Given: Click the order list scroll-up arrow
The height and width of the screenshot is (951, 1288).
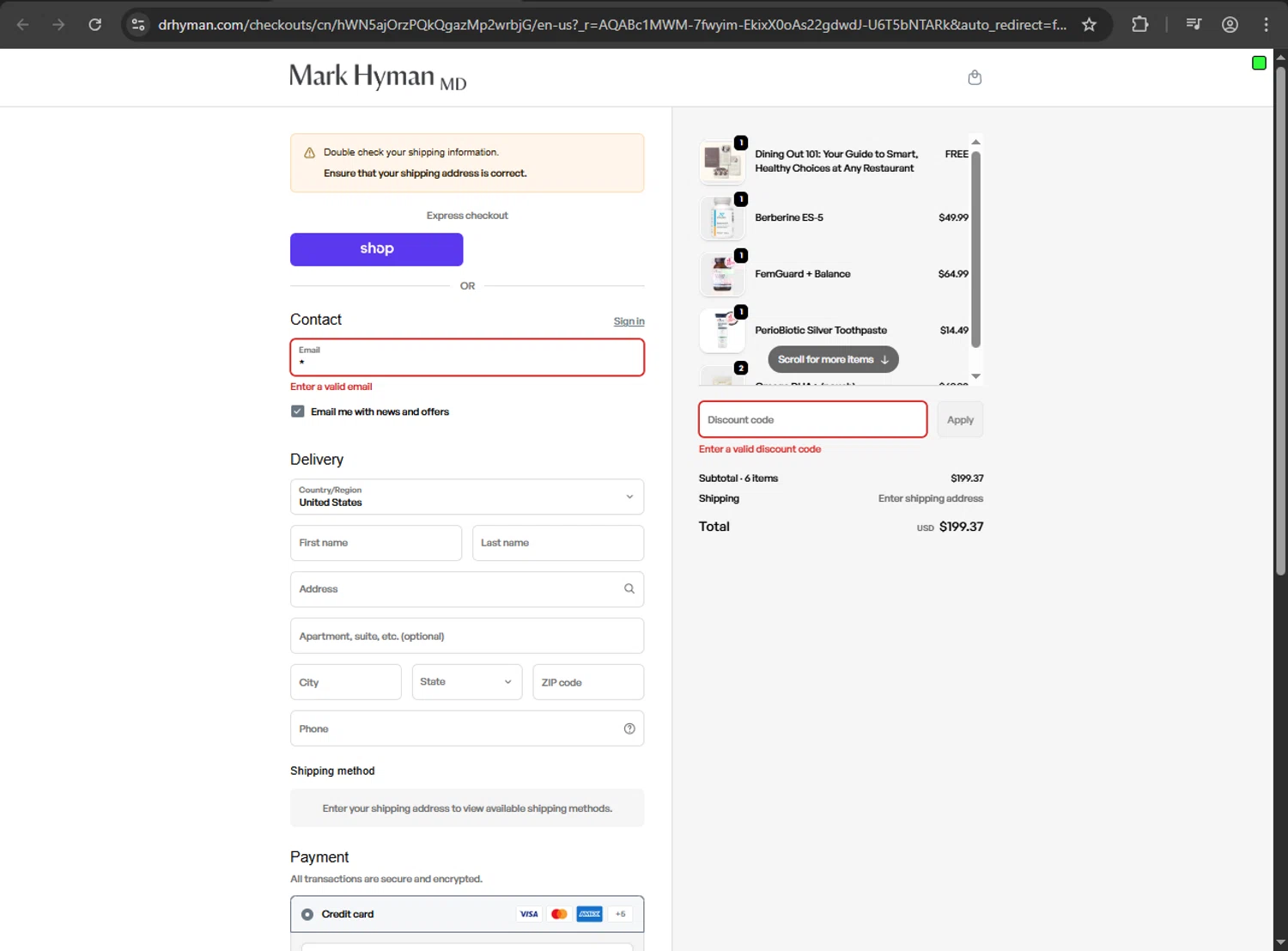Looking at the screenshot, I should (975, 142).
